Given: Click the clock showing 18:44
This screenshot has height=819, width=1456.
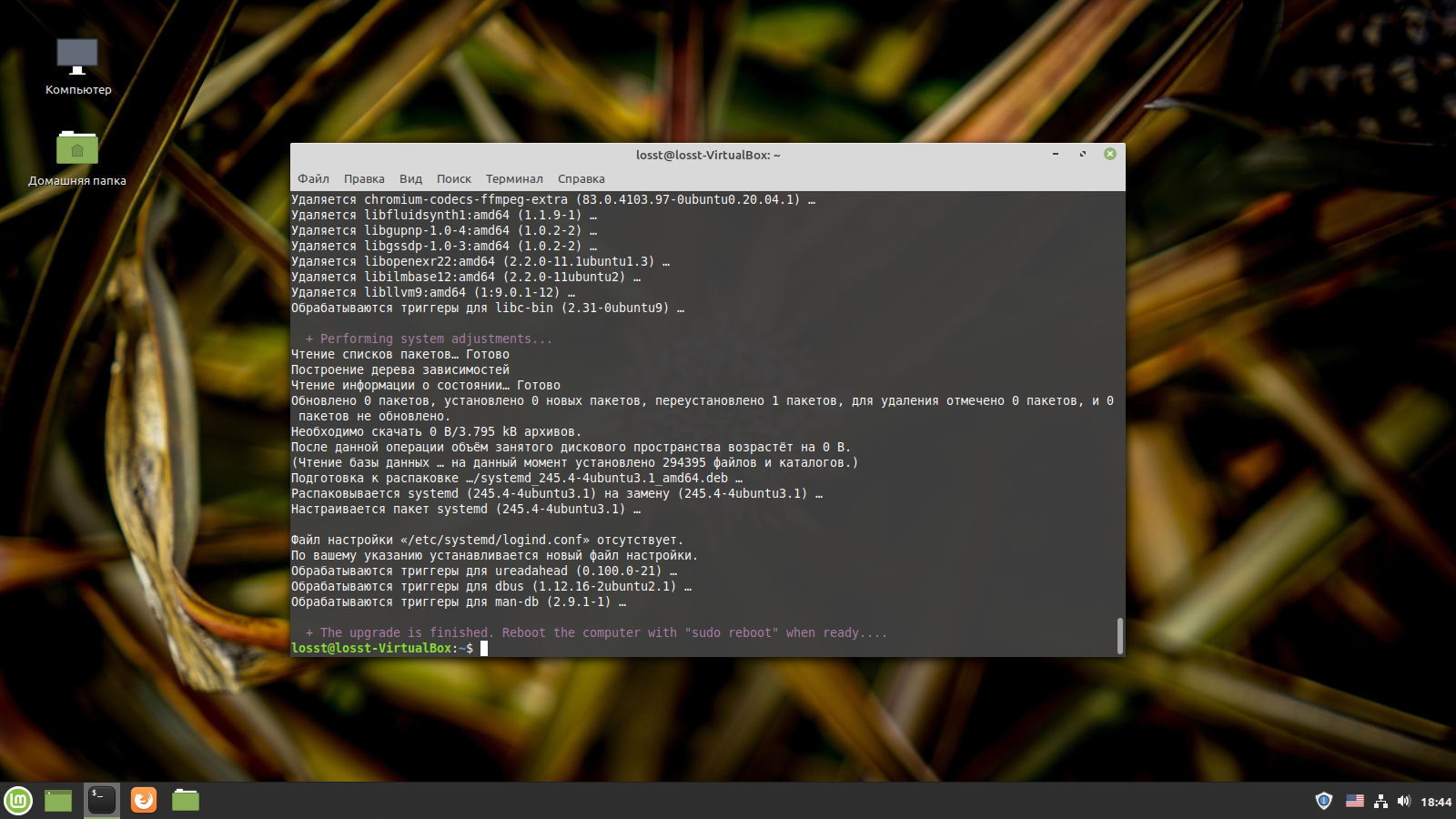Looking at the screenshot, I should click(x=1436, y=802).
